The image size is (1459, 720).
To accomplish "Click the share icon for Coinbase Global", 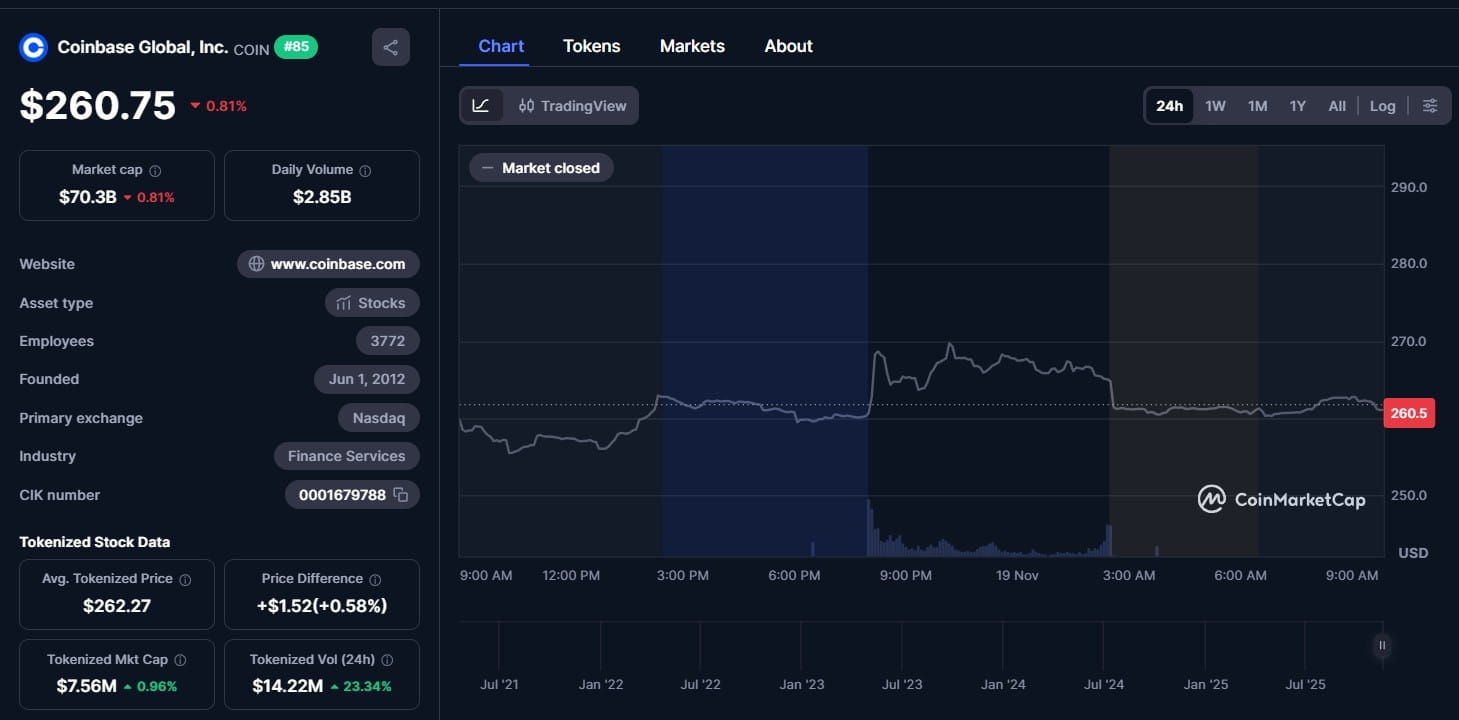I will pyautogui.click(x=390, y=46).
